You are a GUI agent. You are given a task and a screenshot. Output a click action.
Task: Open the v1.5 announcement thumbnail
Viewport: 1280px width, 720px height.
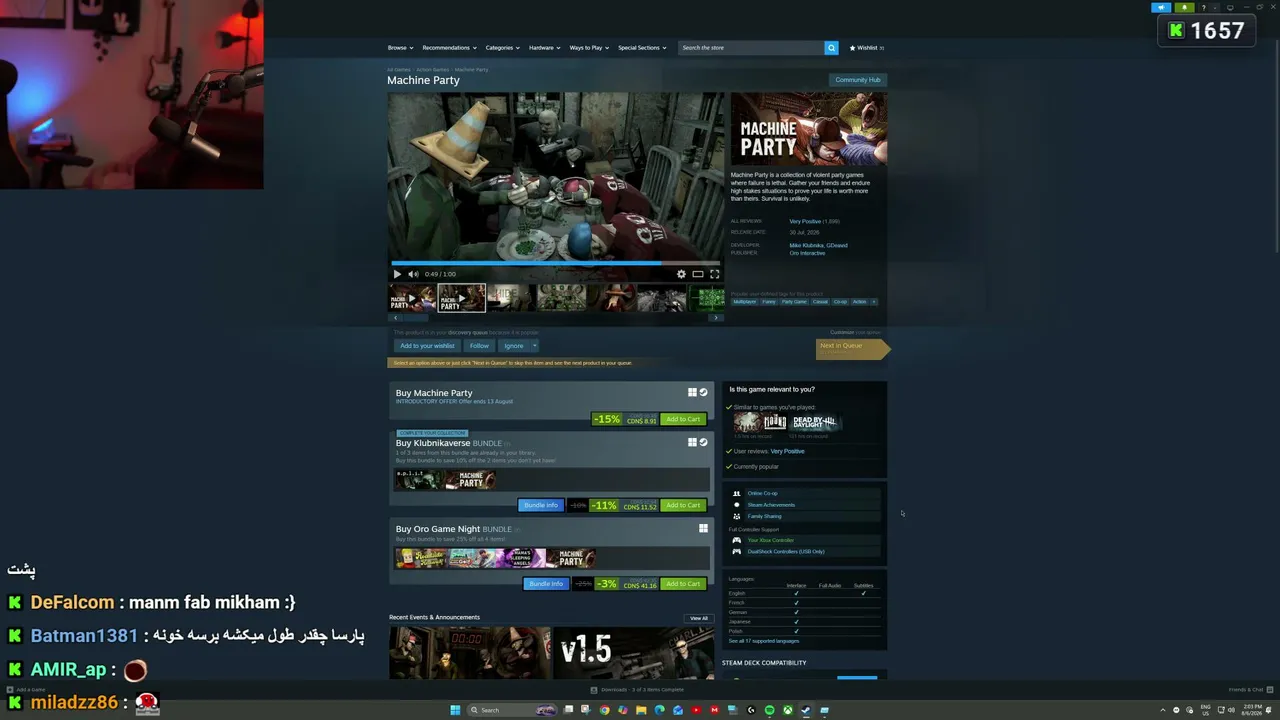(x=633, y=653)
